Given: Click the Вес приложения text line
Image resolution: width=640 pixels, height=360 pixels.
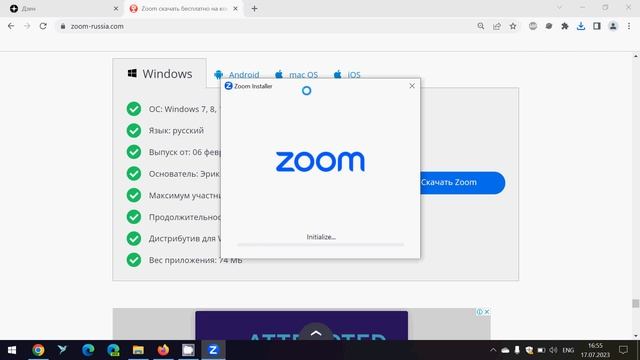Looking at the screenshot, I should pyautogui.click(x=196, y=260).
